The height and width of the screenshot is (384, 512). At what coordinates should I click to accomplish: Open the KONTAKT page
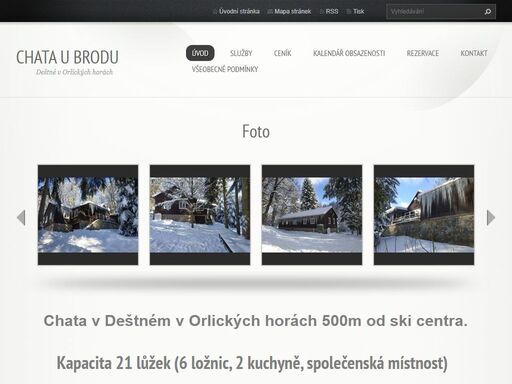click(474, 53)
